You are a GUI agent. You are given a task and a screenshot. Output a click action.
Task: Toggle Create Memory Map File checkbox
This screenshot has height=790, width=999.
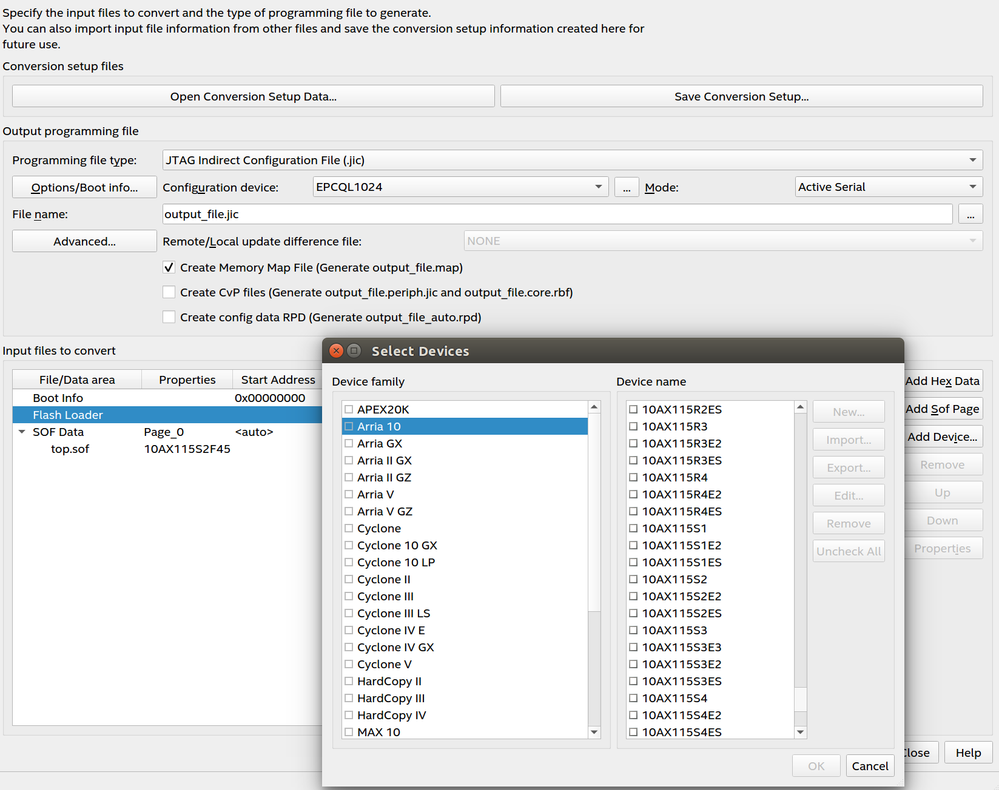[169, 268]
